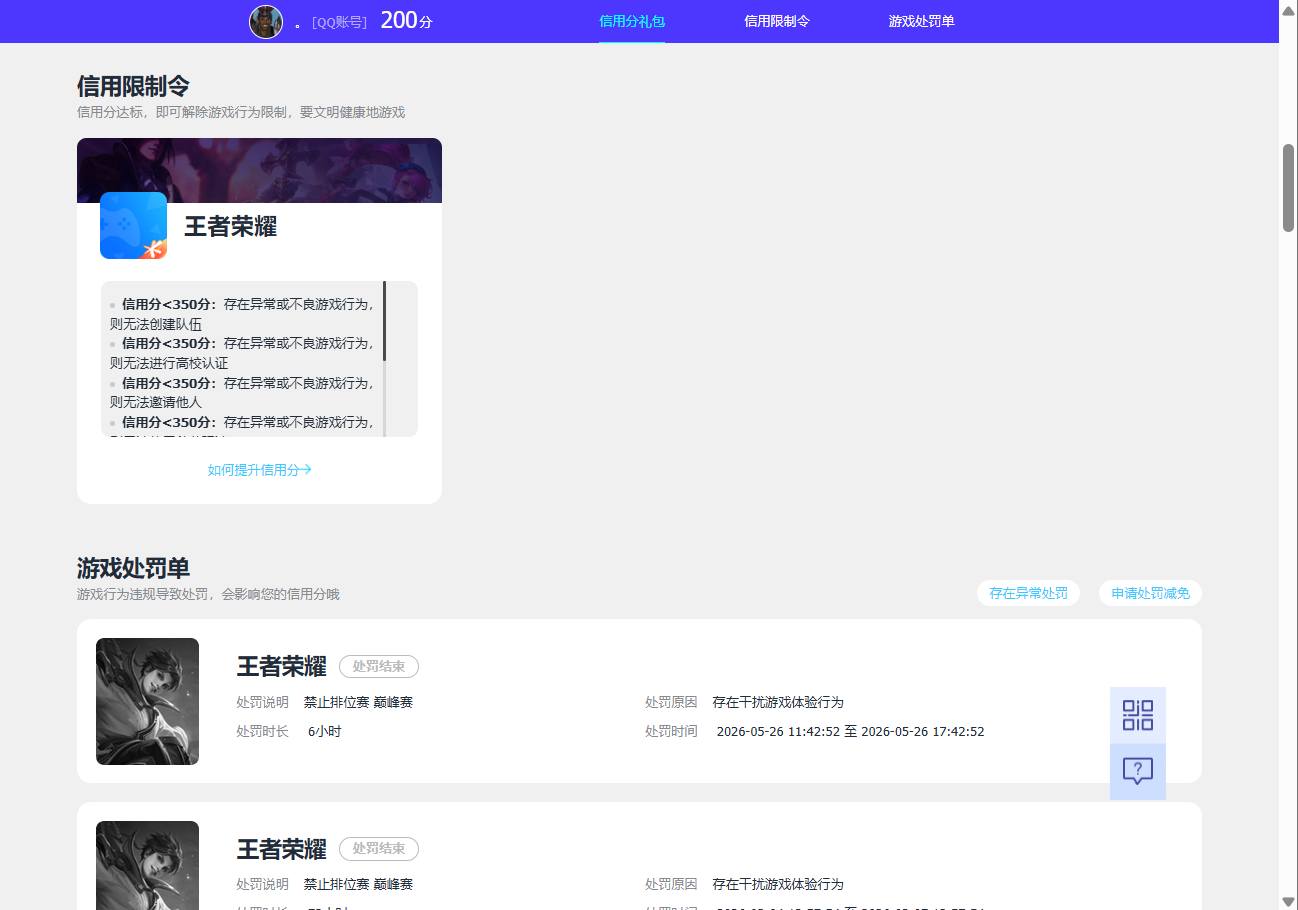Click hero thumbnail on second penalty card
Viewport: 1298px width, 910px height.
click(x=147, y=865)
